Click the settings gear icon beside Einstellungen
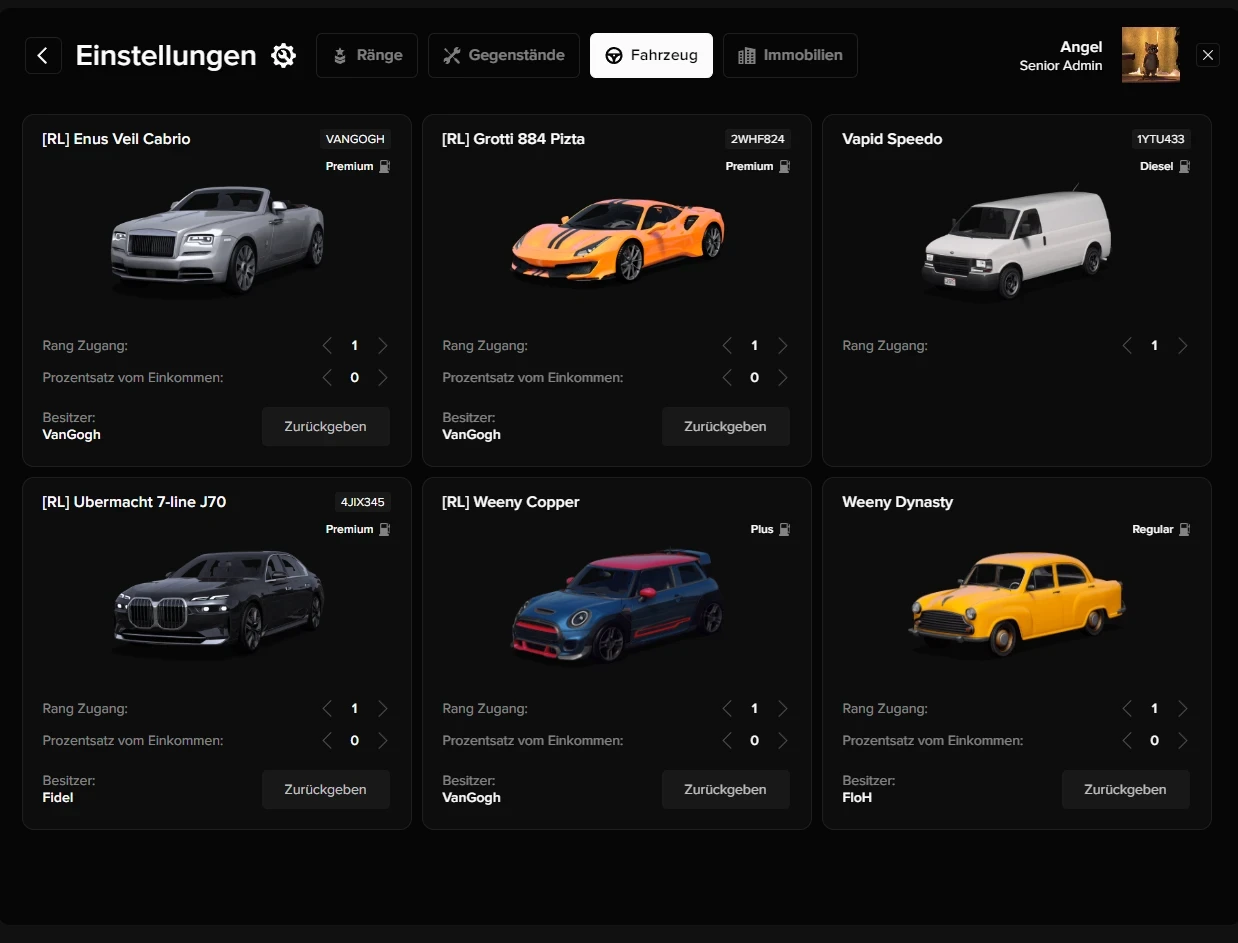This screenshot has width=1238, height=943. (284, 56)
